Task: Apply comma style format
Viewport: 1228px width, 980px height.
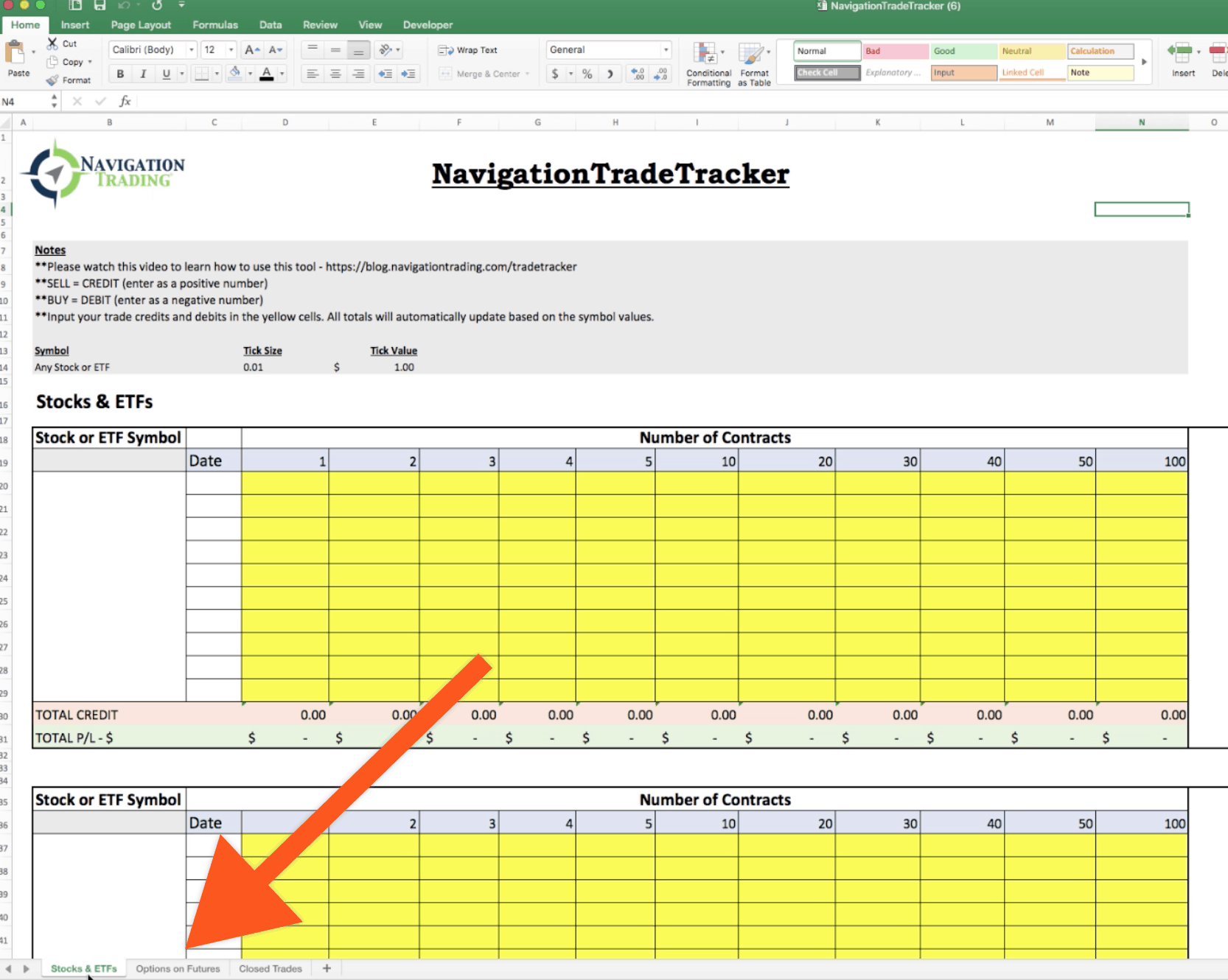Action: click(x=610, y=74)
